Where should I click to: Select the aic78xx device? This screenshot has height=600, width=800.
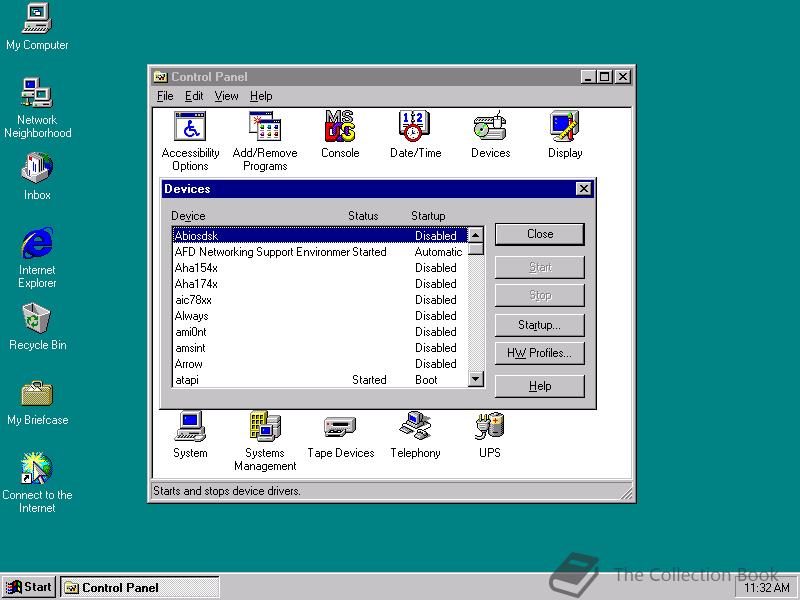click(x=320, y=300)
